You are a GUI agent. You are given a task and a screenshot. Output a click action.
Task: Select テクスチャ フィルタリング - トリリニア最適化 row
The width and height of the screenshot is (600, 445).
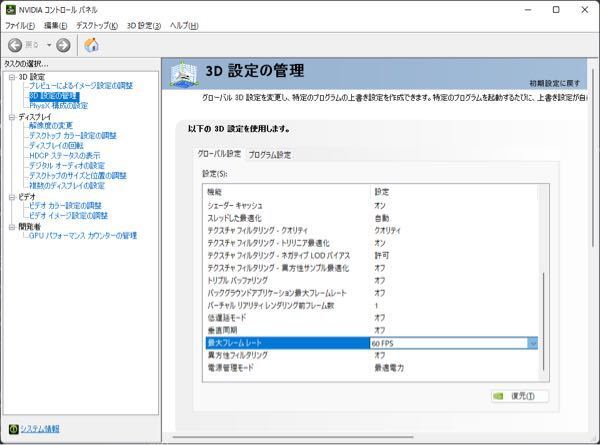click(371, 243)
